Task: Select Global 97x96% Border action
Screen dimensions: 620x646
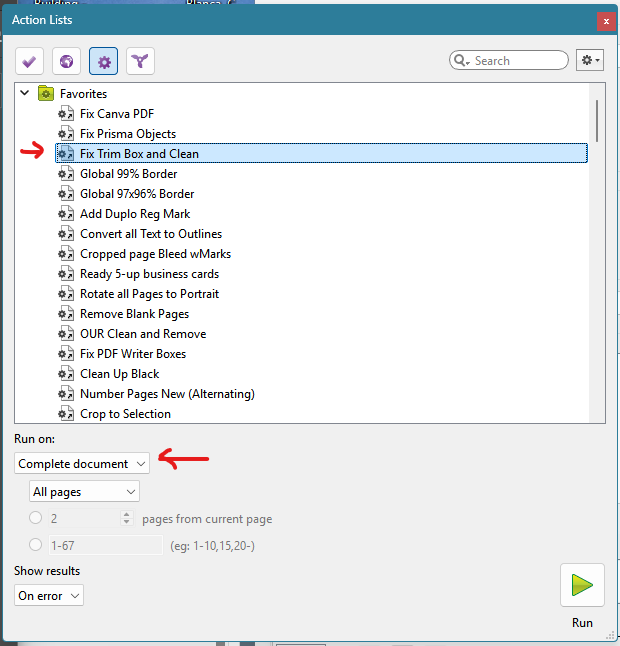Action: pyautogui.click(x=137, y=194)
